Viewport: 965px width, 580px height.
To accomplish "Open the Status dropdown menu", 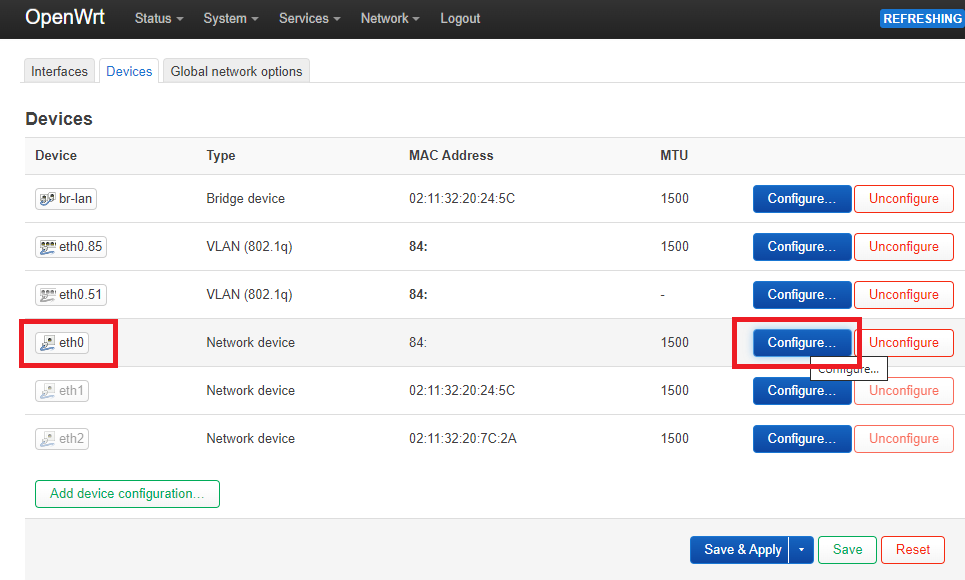I will (159, 18).
